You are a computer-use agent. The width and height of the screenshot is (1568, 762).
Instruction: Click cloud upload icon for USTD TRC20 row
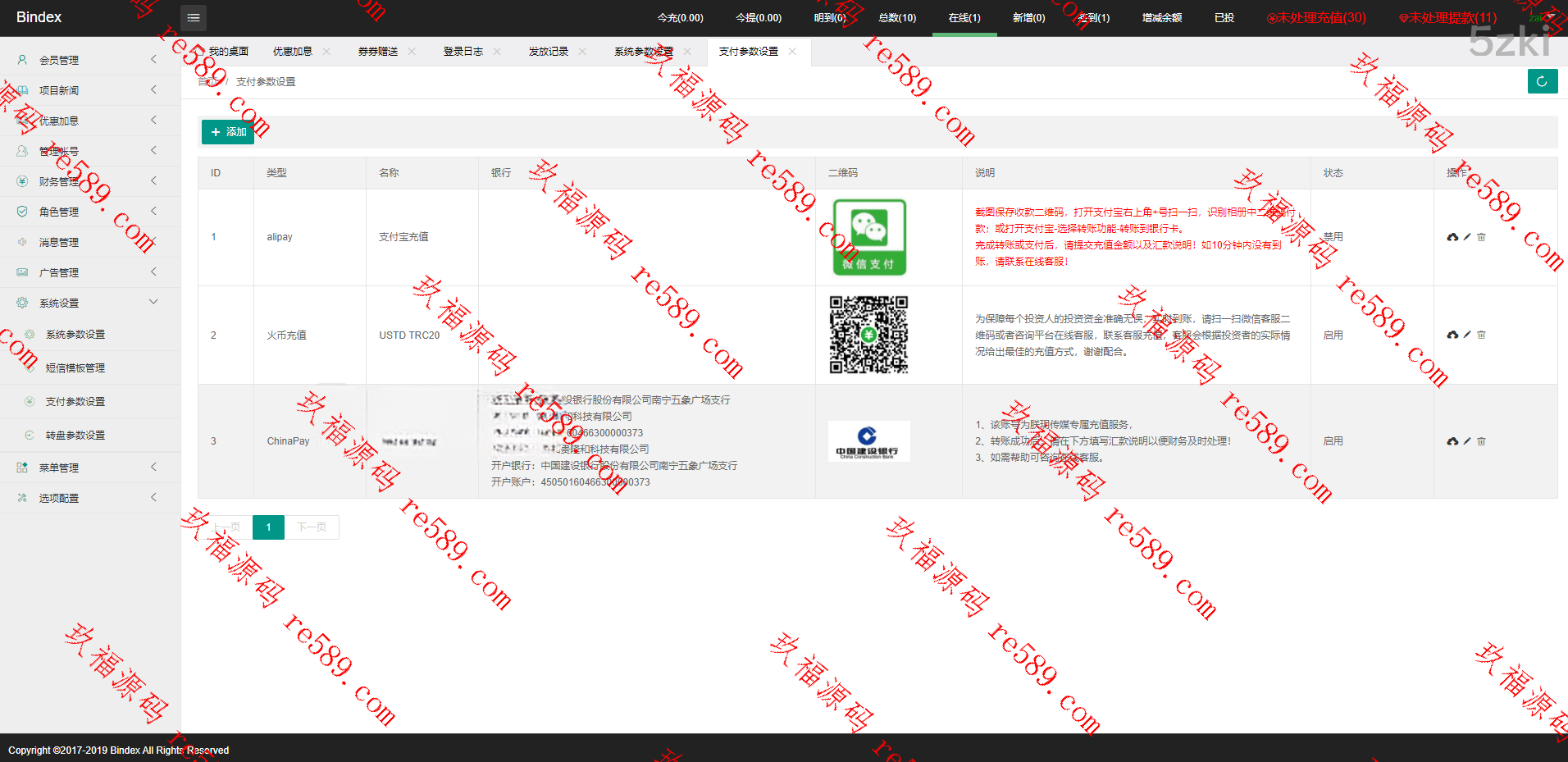click(1452, 335)
